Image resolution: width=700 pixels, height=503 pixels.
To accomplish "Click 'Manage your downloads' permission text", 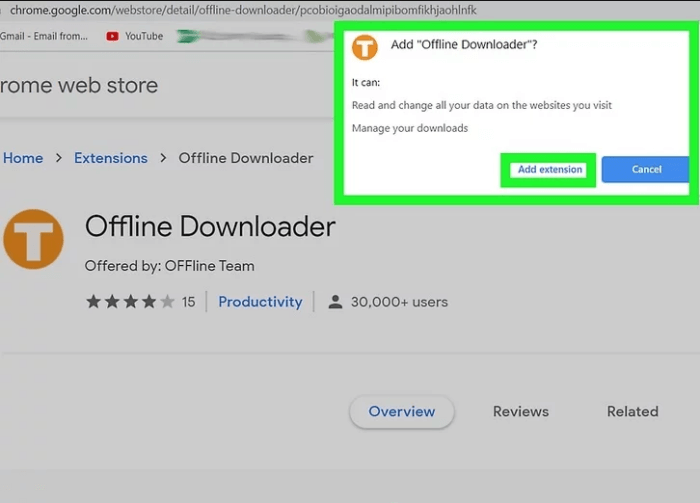I will coord(410,129).
